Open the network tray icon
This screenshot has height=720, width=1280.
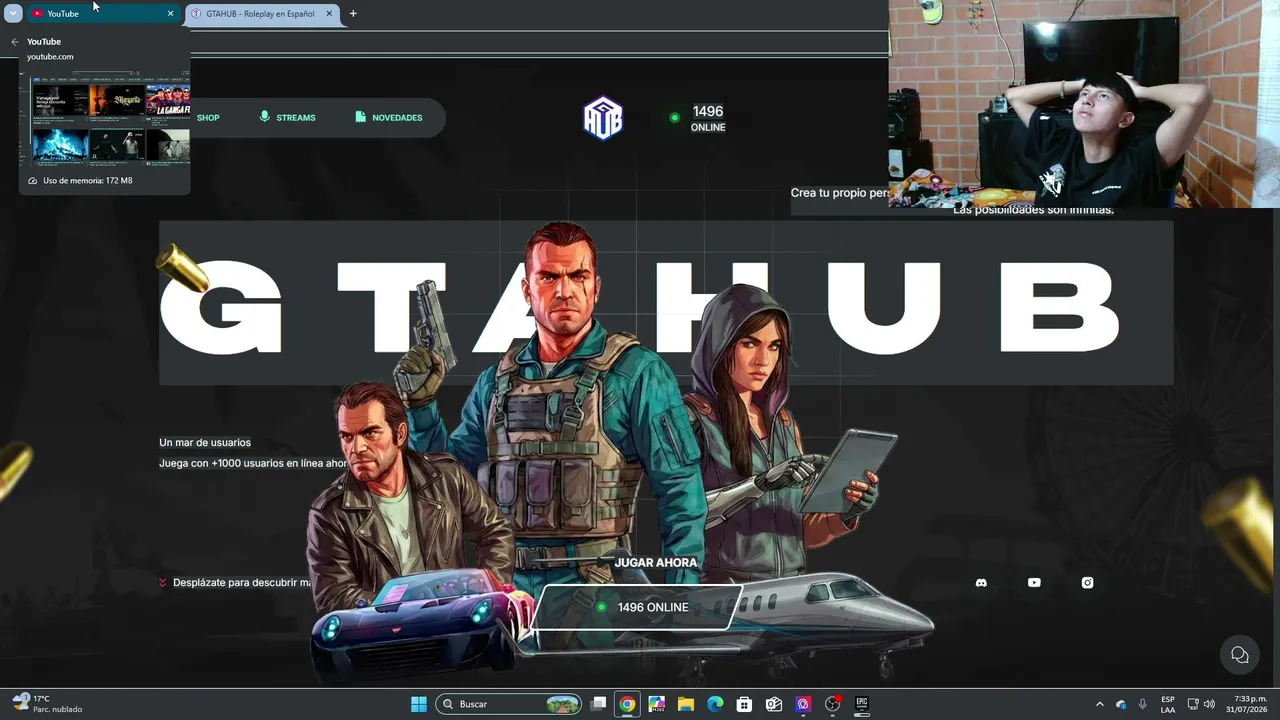(x=1193, y=704)
